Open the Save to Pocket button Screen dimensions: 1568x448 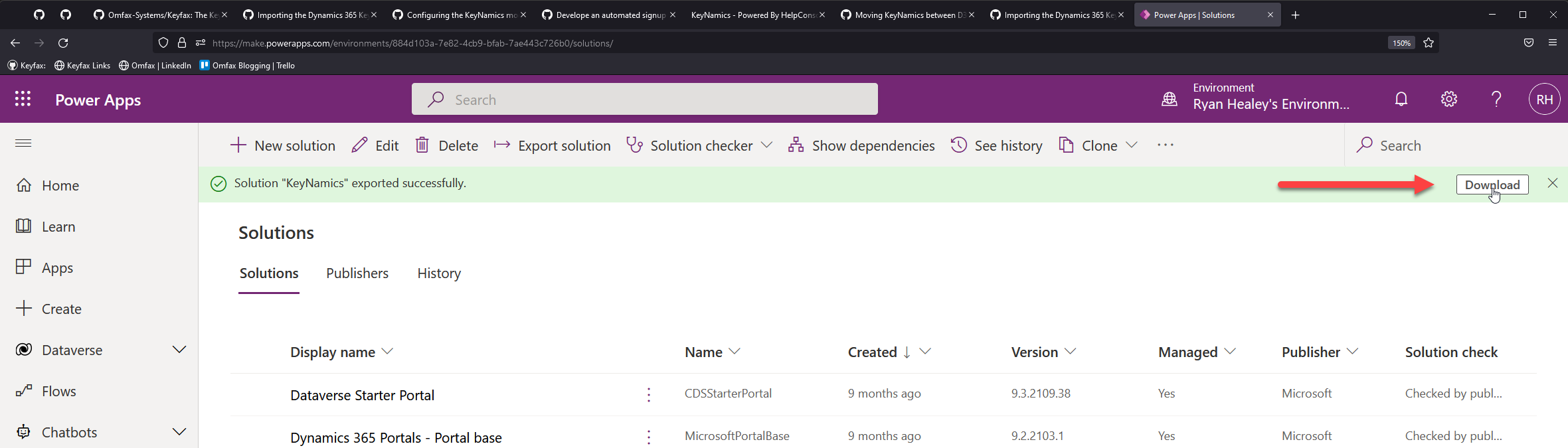tap(1529, 42)
